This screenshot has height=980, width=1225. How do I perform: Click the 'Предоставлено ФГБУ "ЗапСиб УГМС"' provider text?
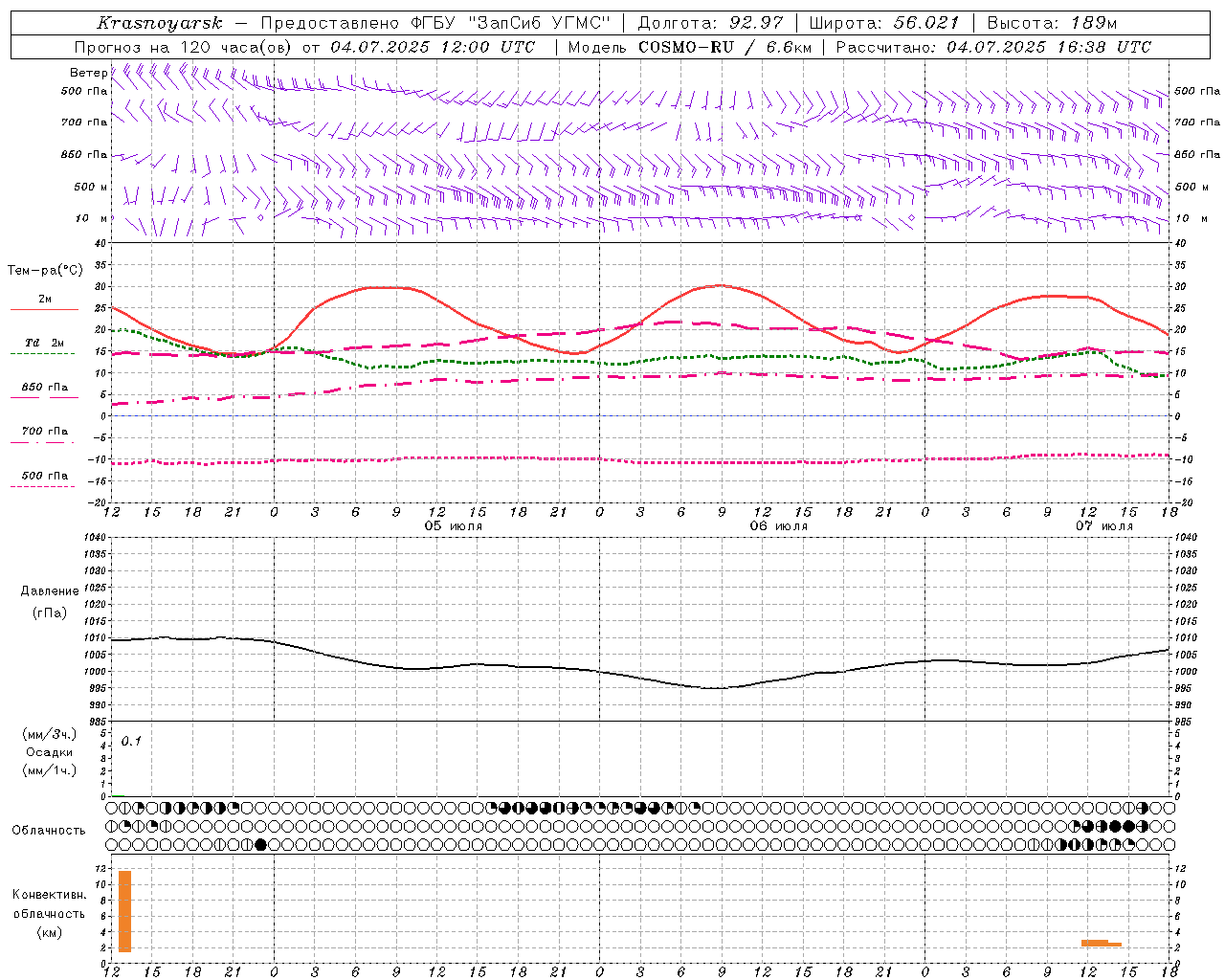click(x=435, y=23)
